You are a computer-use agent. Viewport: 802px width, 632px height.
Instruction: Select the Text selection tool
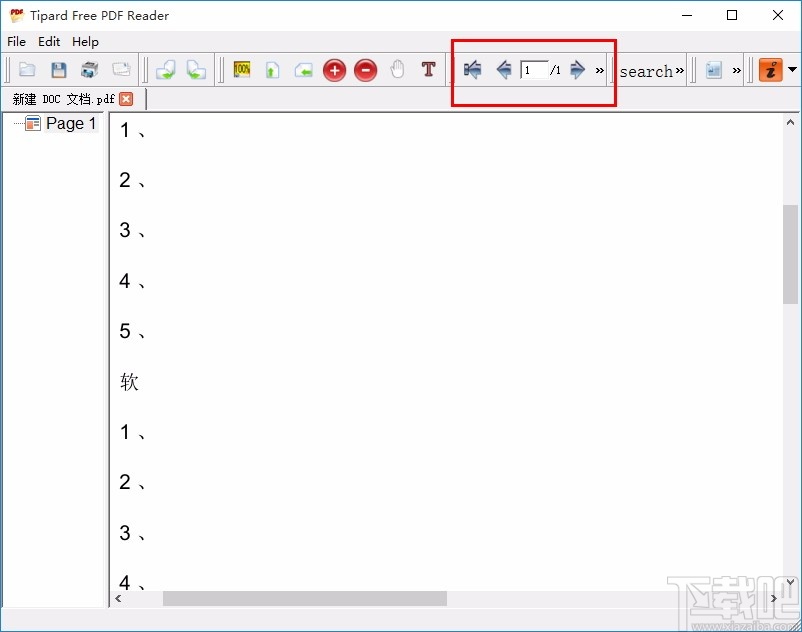click(x=429, y=69)
